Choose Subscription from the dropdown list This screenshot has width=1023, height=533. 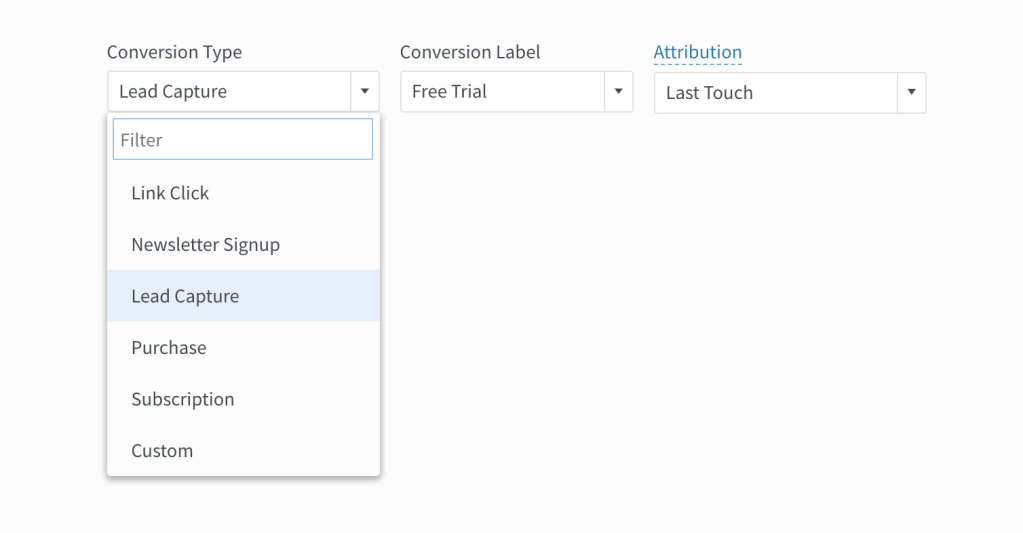click(182, 399)
